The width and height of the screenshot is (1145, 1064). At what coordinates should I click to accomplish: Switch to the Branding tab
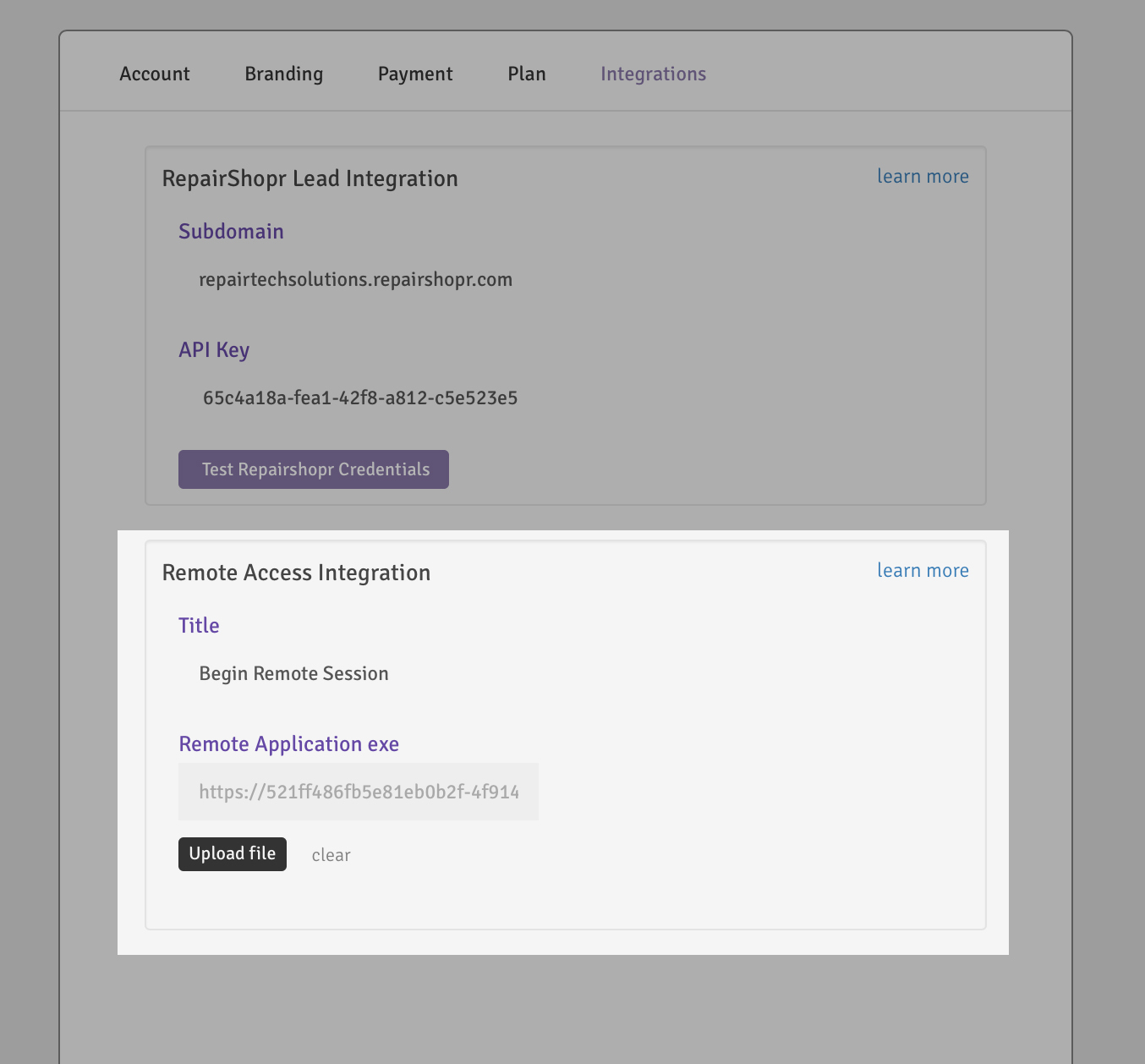click(284, 74)
